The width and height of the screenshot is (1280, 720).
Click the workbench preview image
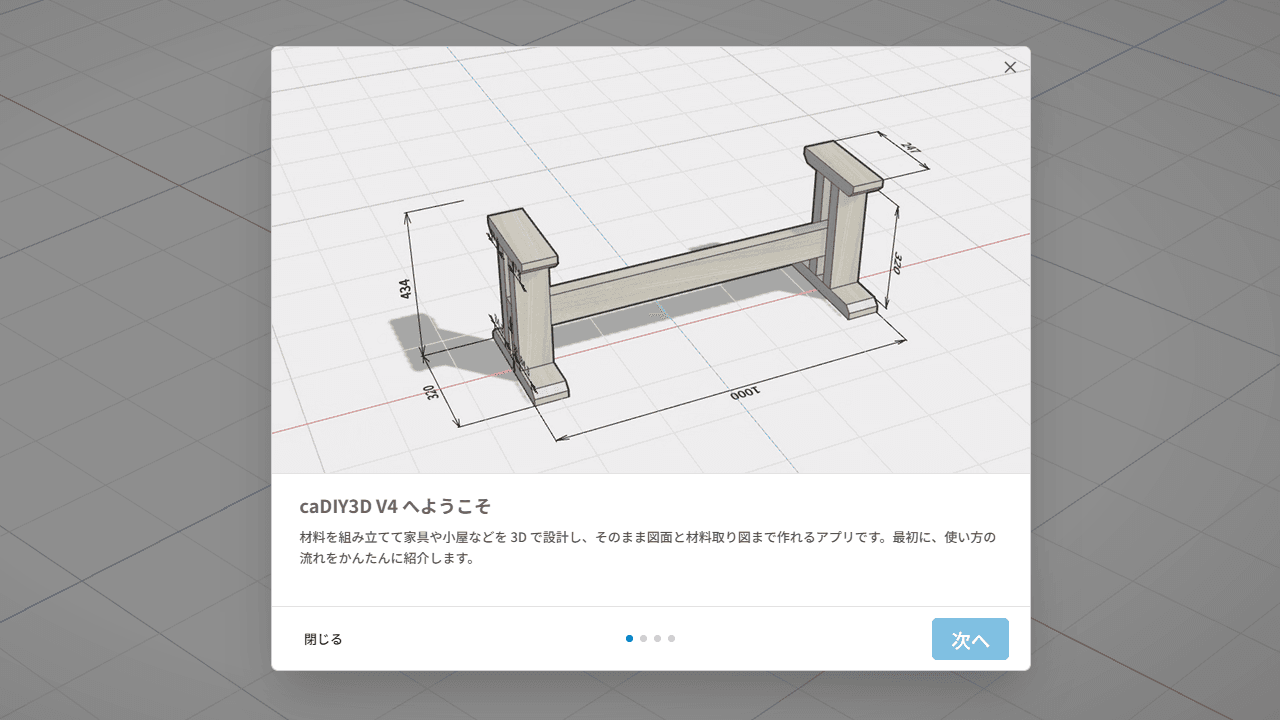pyautogui.click(x=651, y=260)
